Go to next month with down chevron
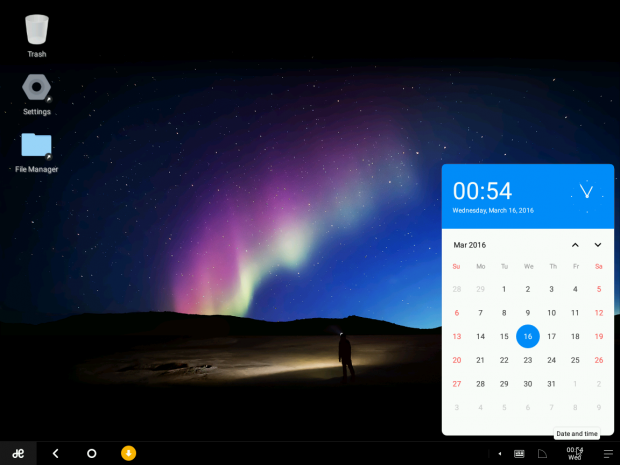Screen dimensions: 620x465 point(598,245)
